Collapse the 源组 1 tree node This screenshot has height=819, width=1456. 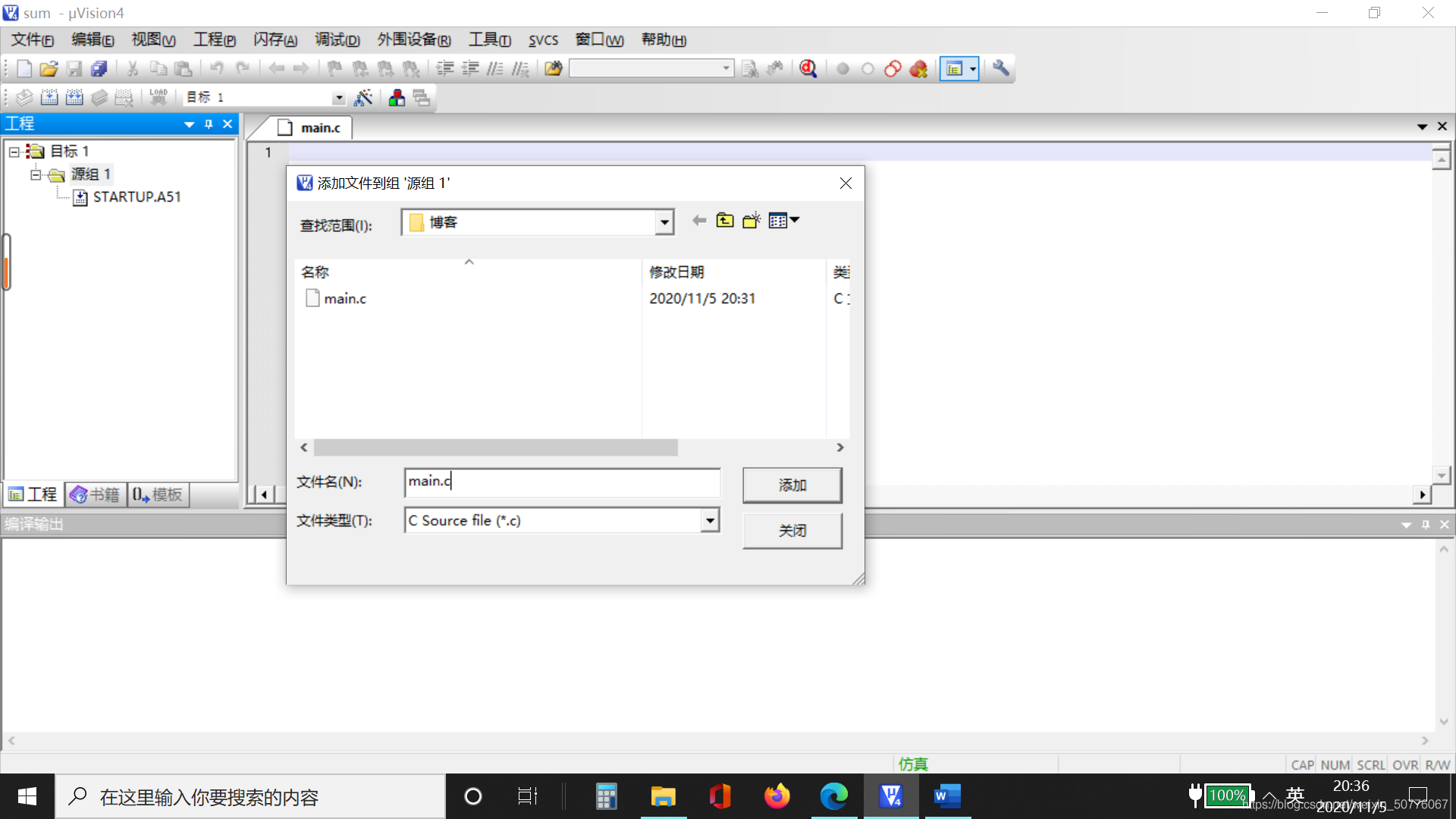(x=36, y=174)
